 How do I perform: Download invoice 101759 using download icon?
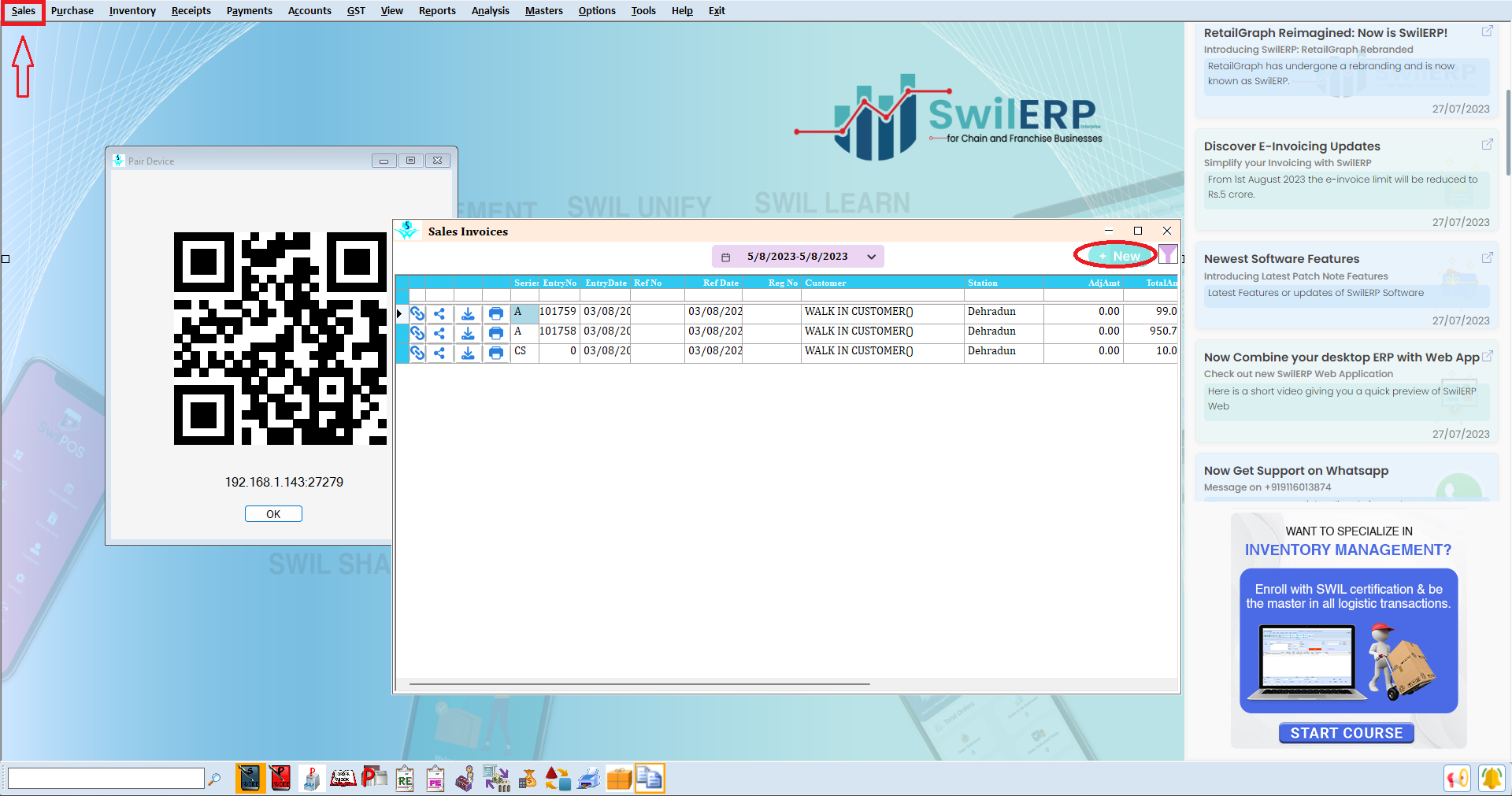point(468,313)
